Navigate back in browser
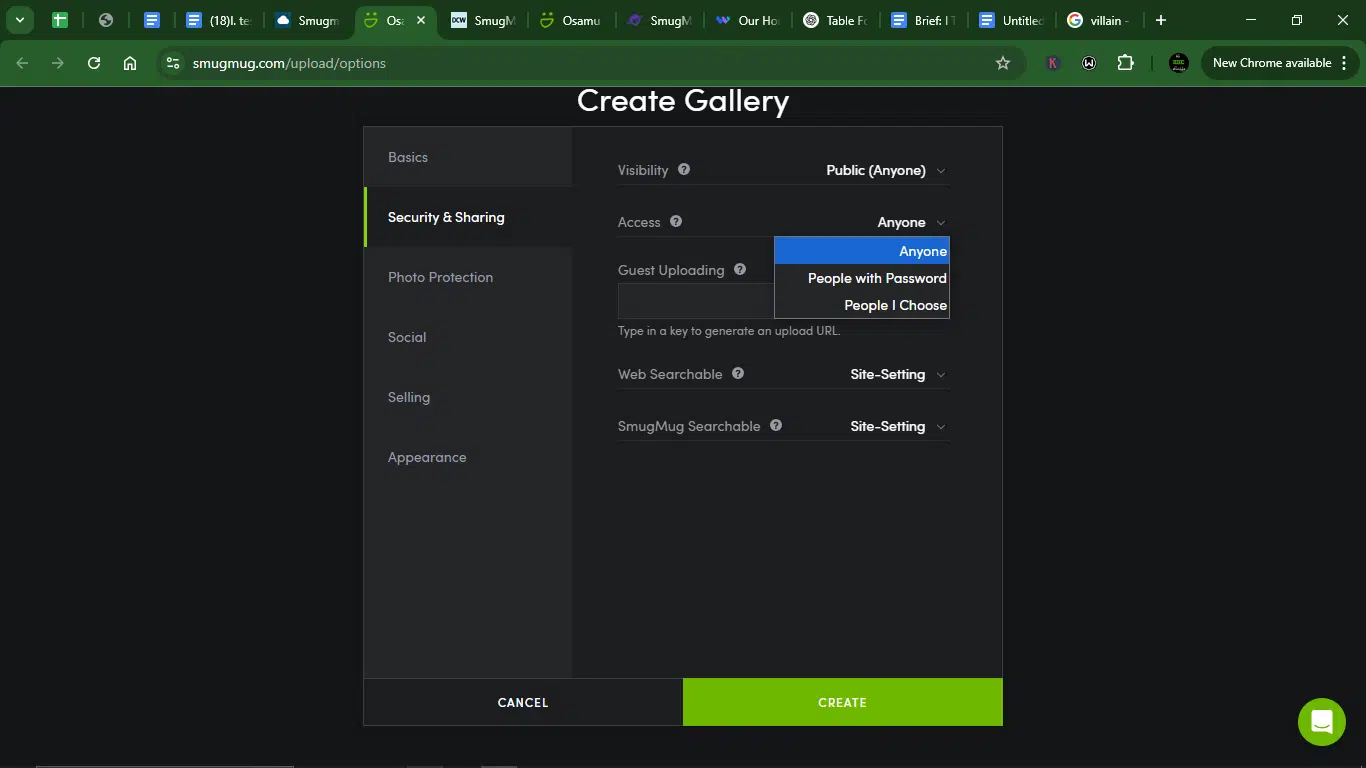Screen dimensions: 1366x768 (x=23, y=63)
